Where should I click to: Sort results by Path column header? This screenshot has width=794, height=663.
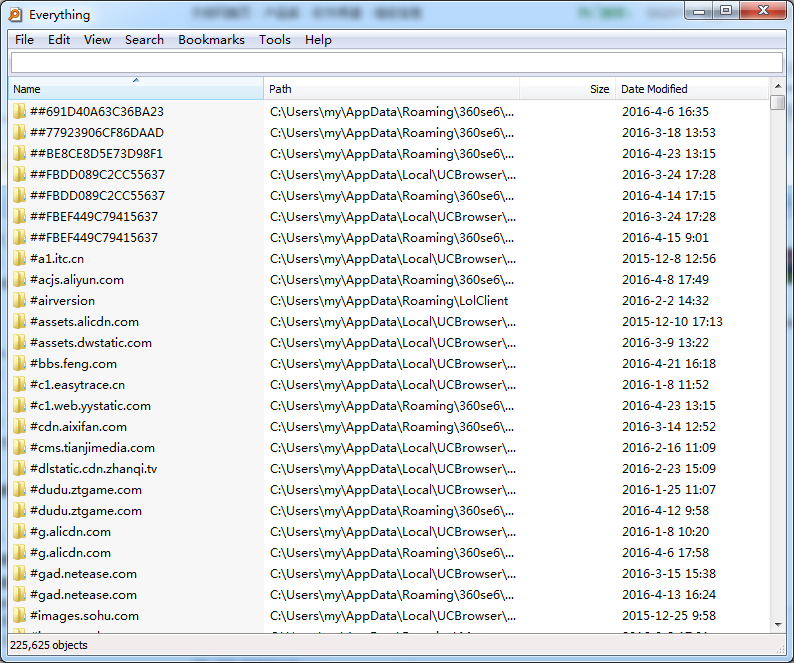391,89
